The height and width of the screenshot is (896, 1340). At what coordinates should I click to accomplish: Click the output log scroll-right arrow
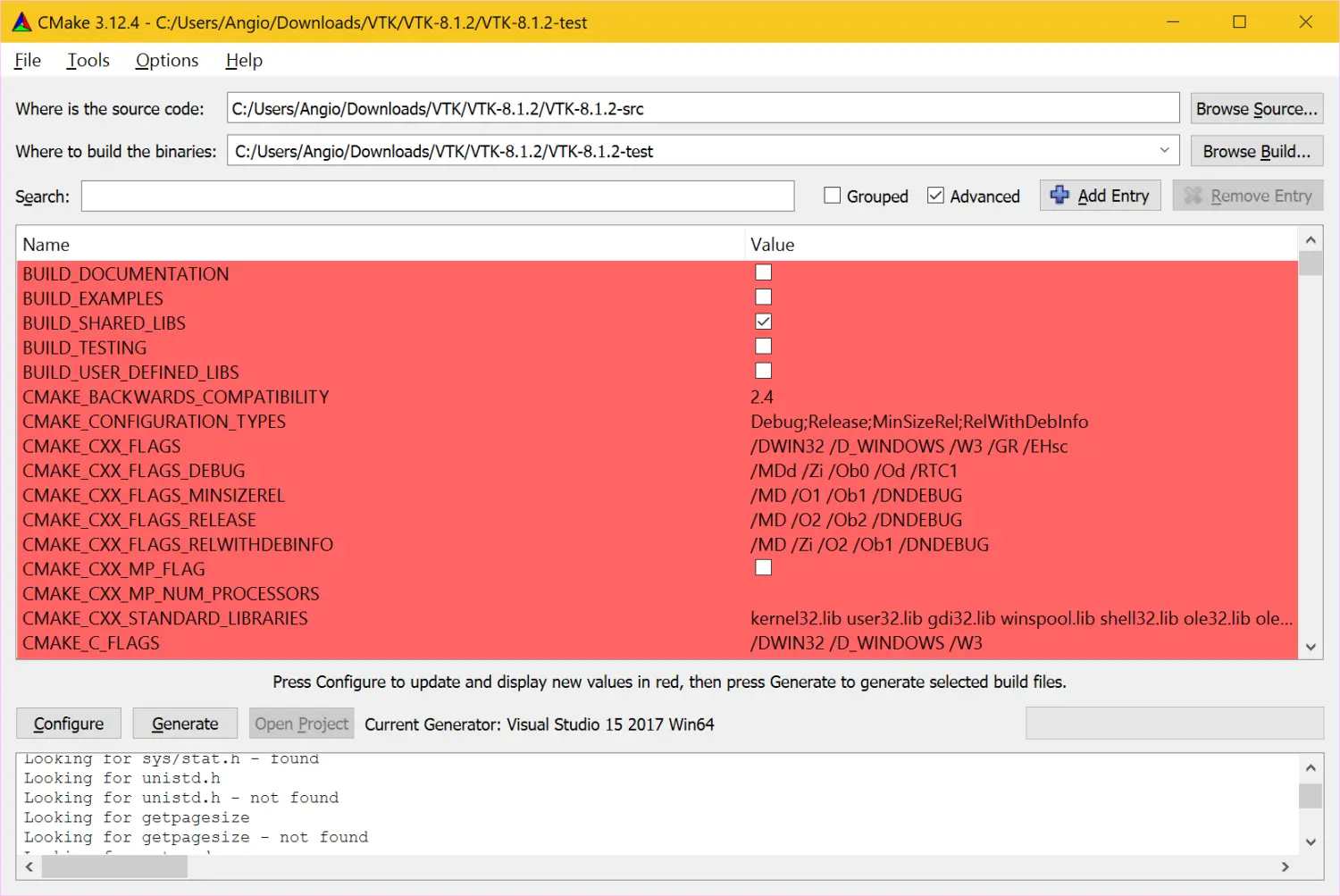1286,867
